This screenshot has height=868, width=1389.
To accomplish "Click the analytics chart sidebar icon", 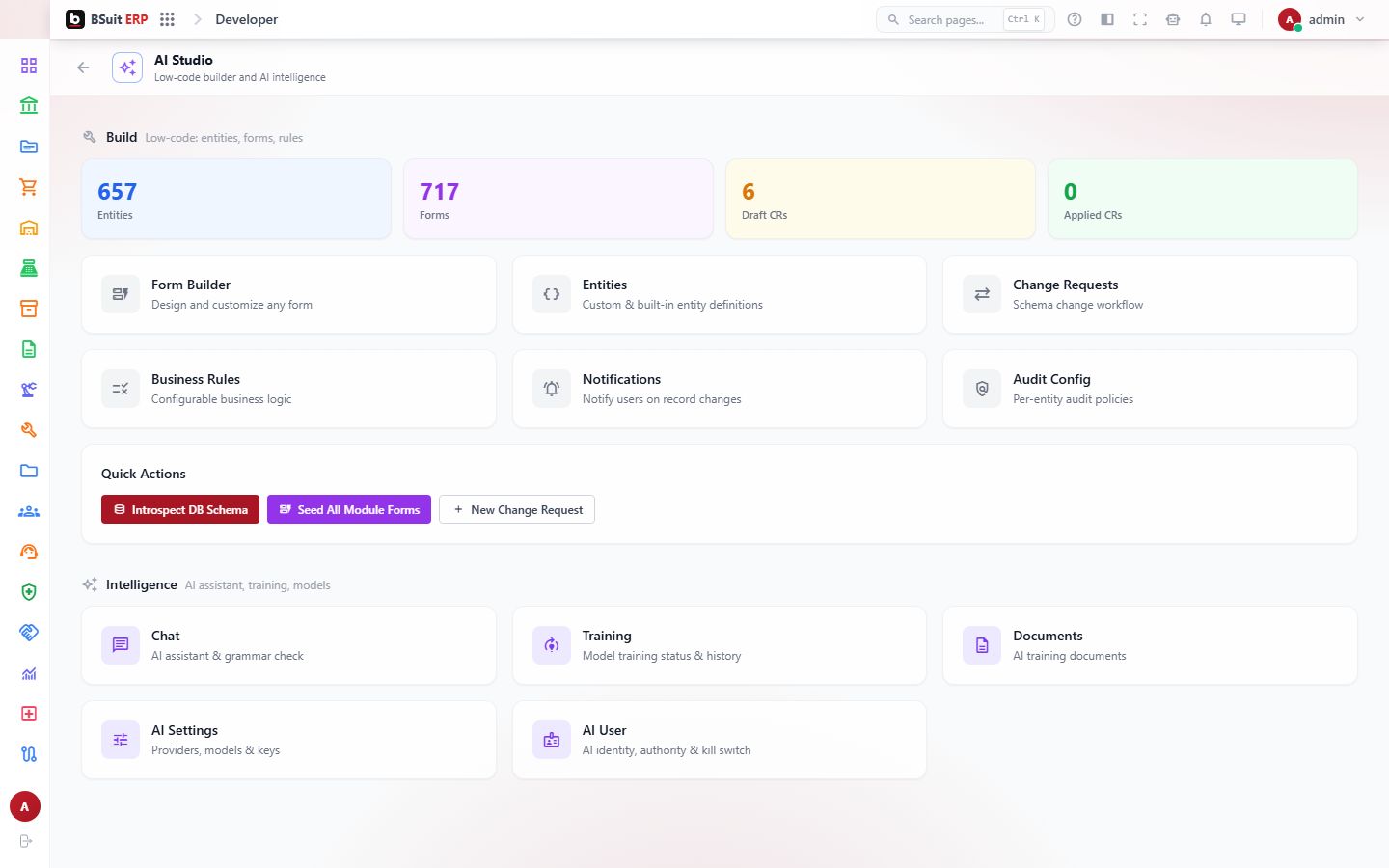I will click(29, 673).
